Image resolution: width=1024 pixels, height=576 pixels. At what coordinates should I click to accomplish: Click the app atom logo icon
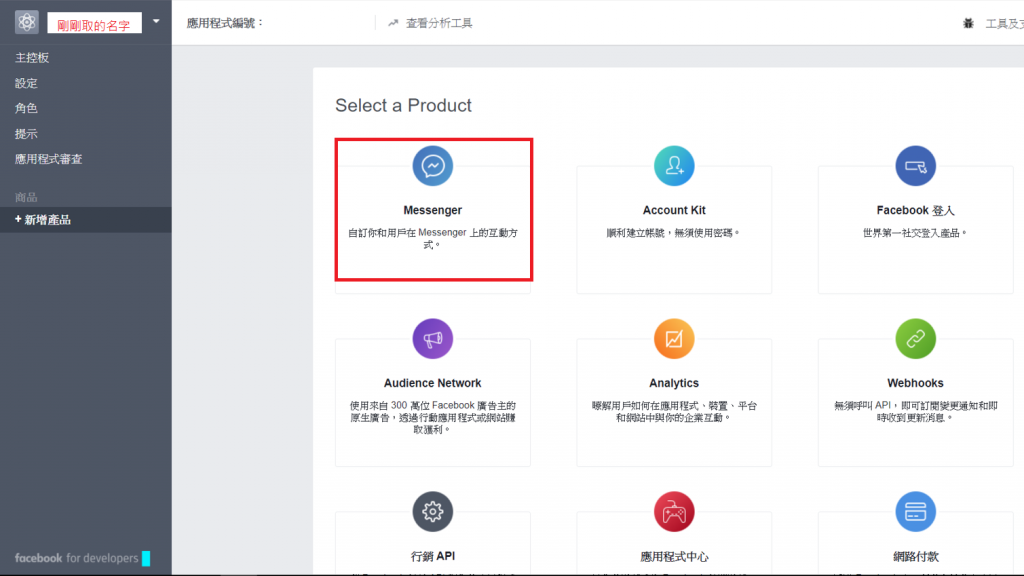(27, 22)
